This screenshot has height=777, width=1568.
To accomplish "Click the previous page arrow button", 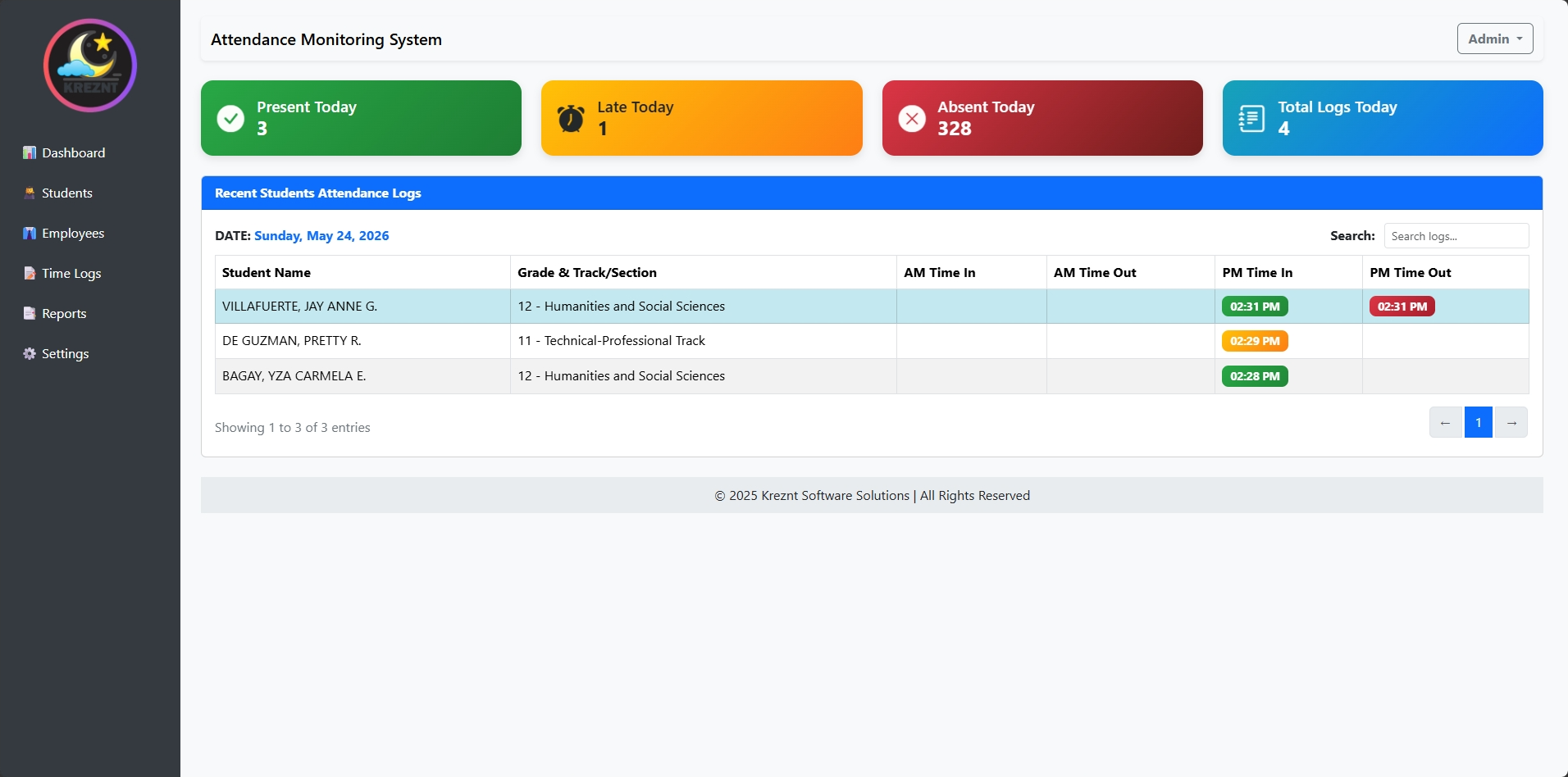I will click(1445, 422).
